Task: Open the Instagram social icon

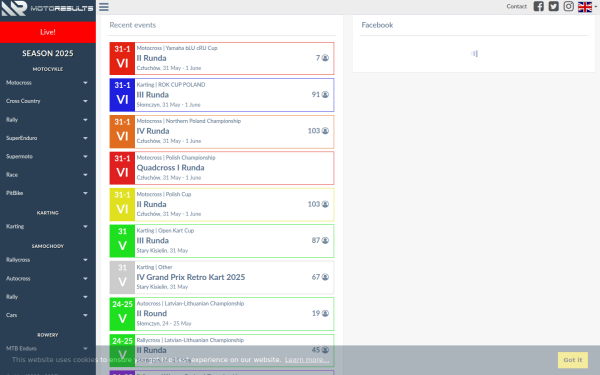Action: [x=569, y=6]
